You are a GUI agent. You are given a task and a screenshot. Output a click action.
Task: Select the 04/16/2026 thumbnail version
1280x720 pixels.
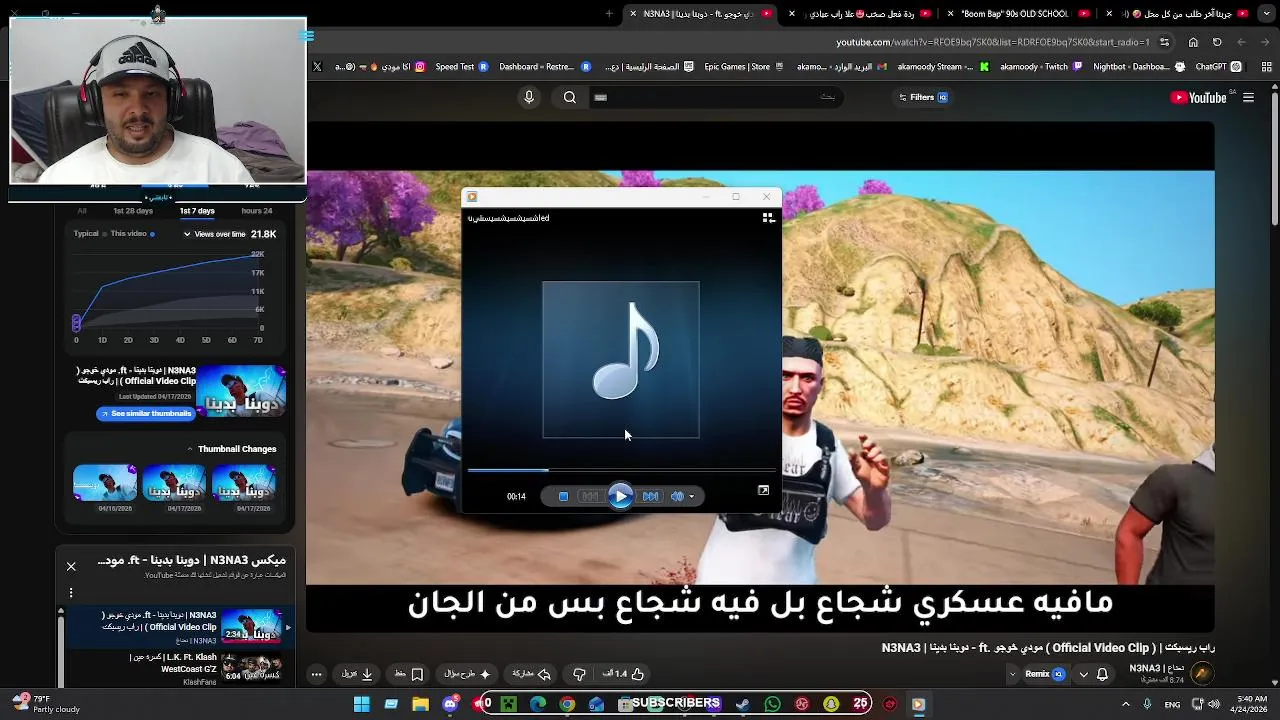(105, 483)
